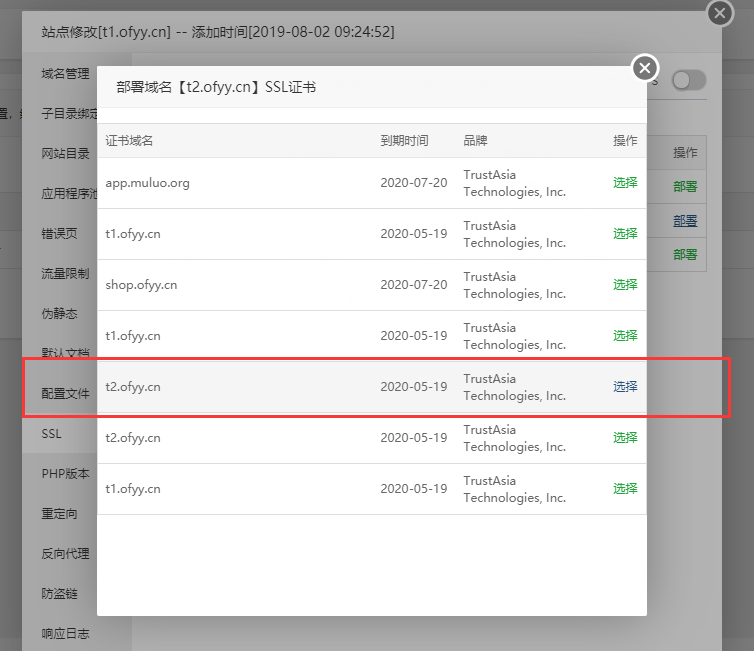Close the outer site modification window

(720, 13)
